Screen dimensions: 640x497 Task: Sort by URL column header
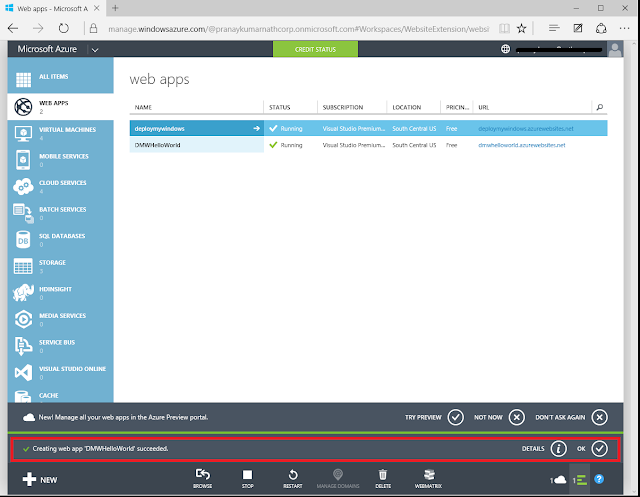coord(484,107)
